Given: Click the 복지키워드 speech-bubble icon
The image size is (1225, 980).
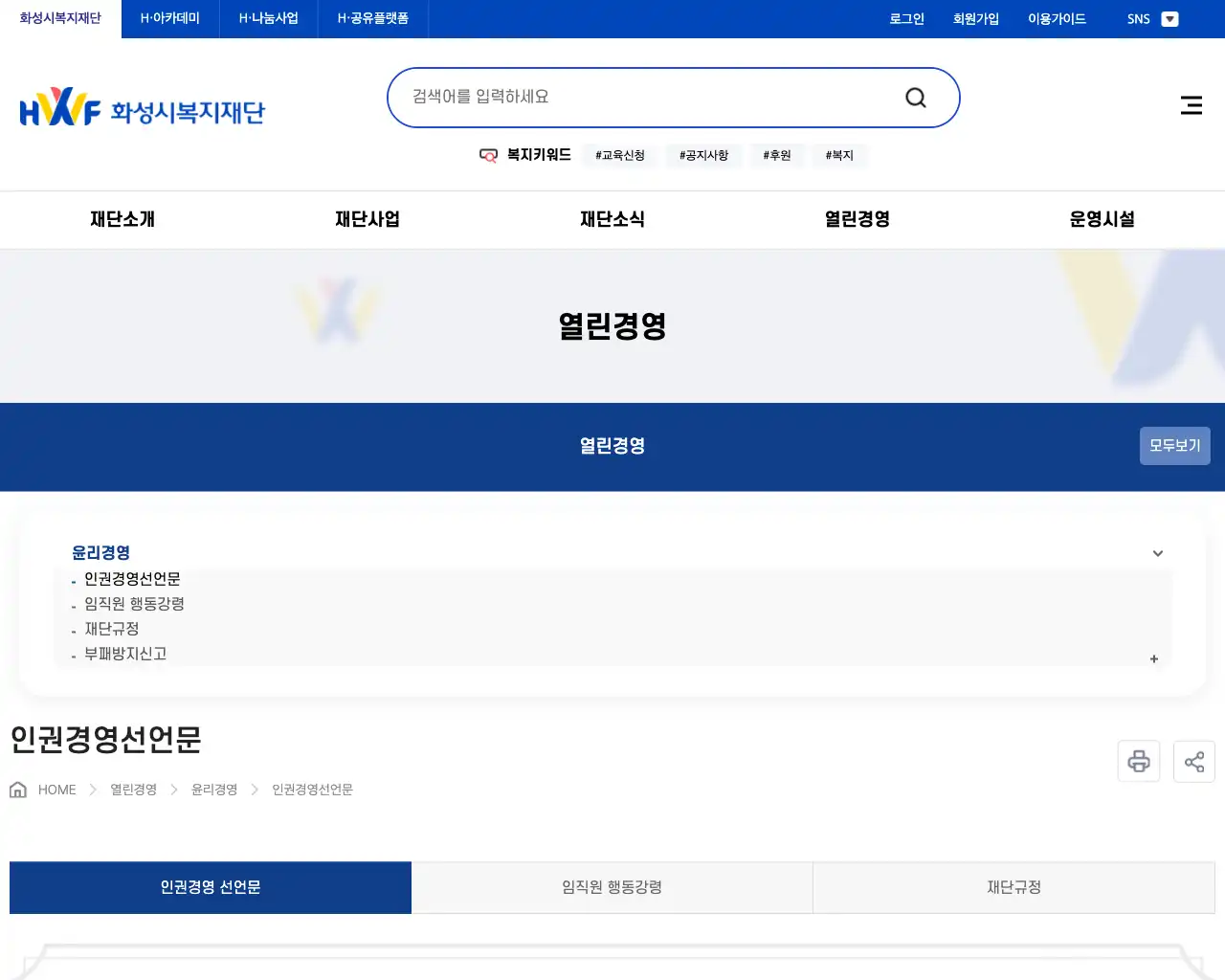Looking at the screenshot, I should pyautogui.click(x=488, y=155).
